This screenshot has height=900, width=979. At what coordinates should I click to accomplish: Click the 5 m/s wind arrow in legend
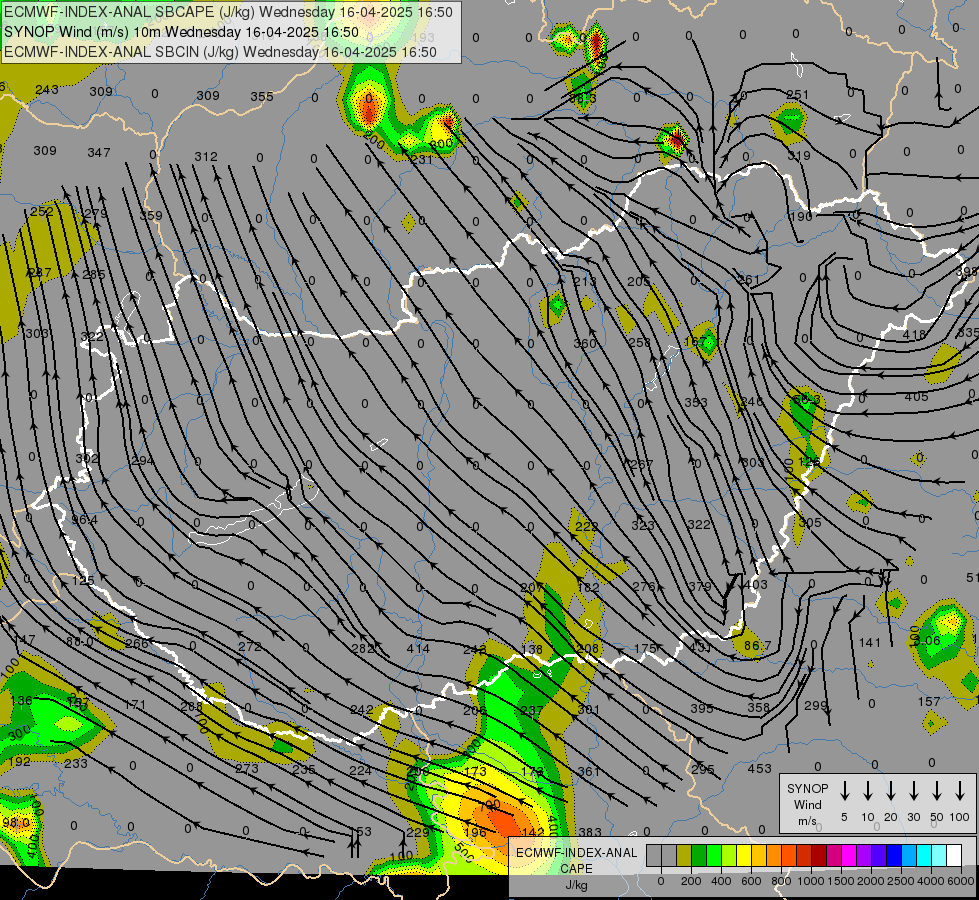[844, 790]
